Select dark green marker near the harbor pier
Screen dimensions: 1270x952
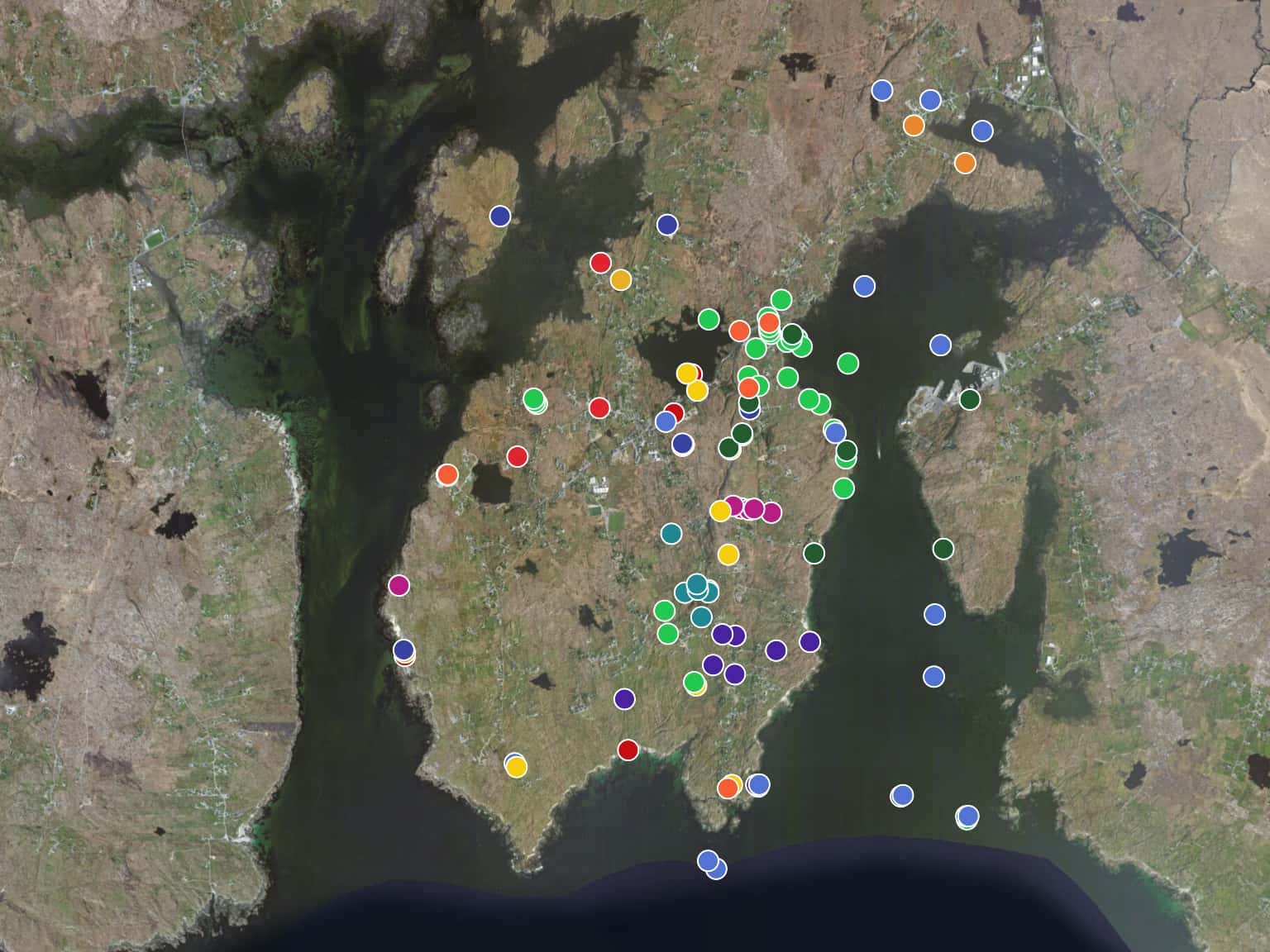click(969, 399)
